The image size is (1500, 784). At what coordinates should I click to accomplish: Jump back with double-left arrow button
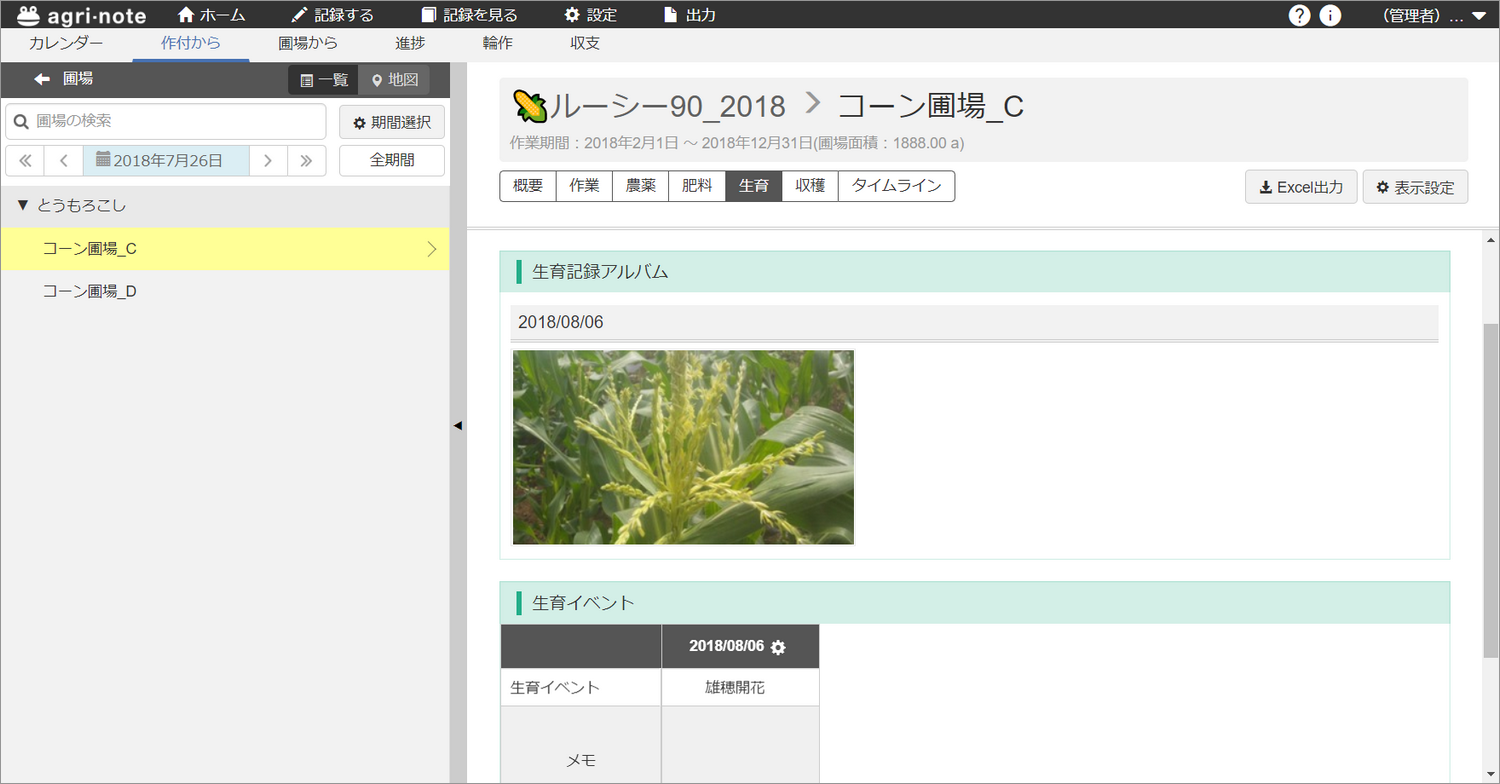25,160
